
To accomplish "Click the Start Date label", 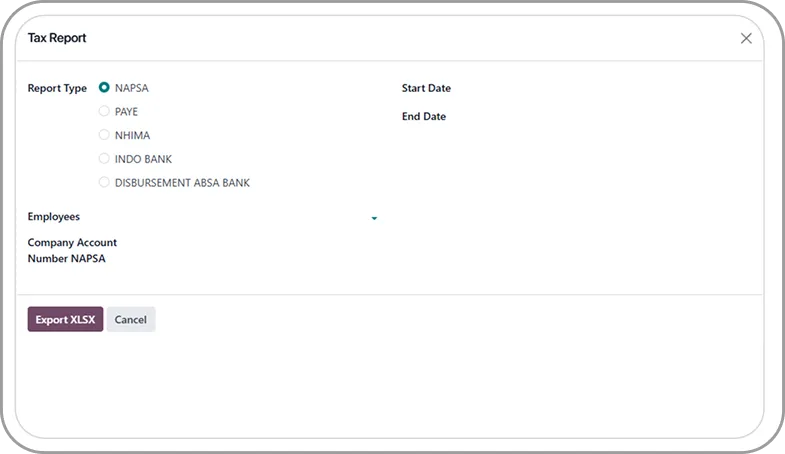I will point(426,89).
